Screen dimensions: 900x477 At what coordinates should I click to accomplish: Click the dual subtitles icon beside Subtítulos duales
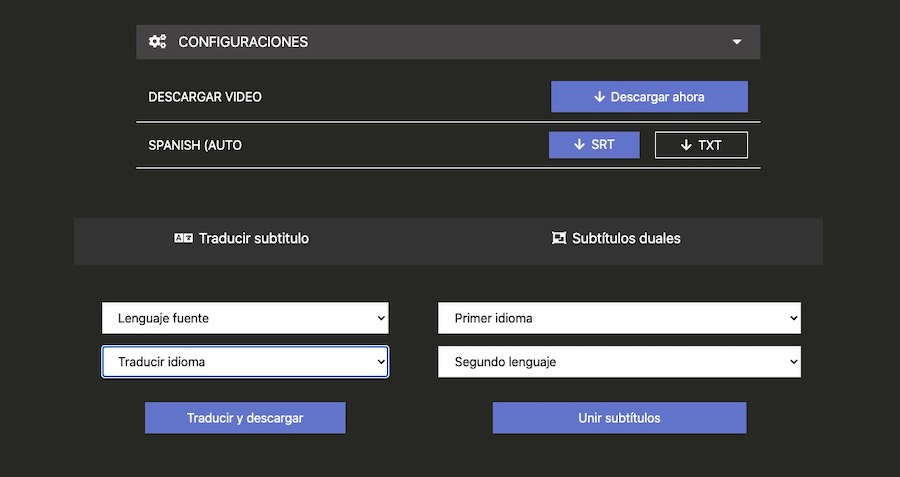pyautogui.click(x=559, y=239)
